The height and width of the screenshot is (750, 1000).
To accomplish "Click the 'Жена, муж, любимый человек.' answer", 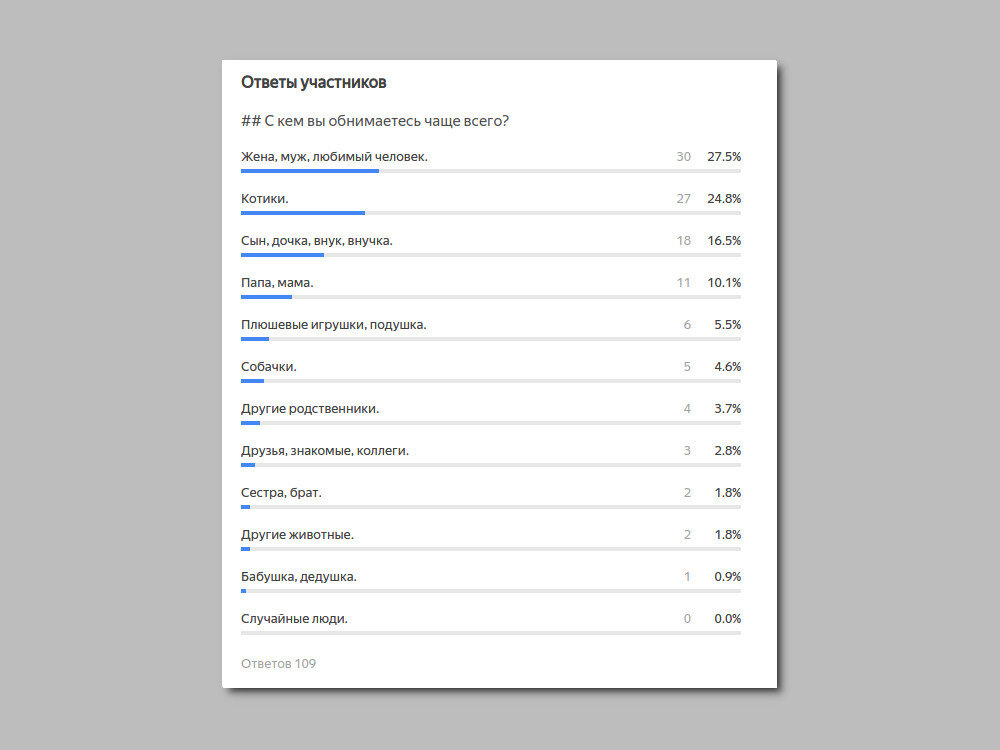I will (334, 157).
